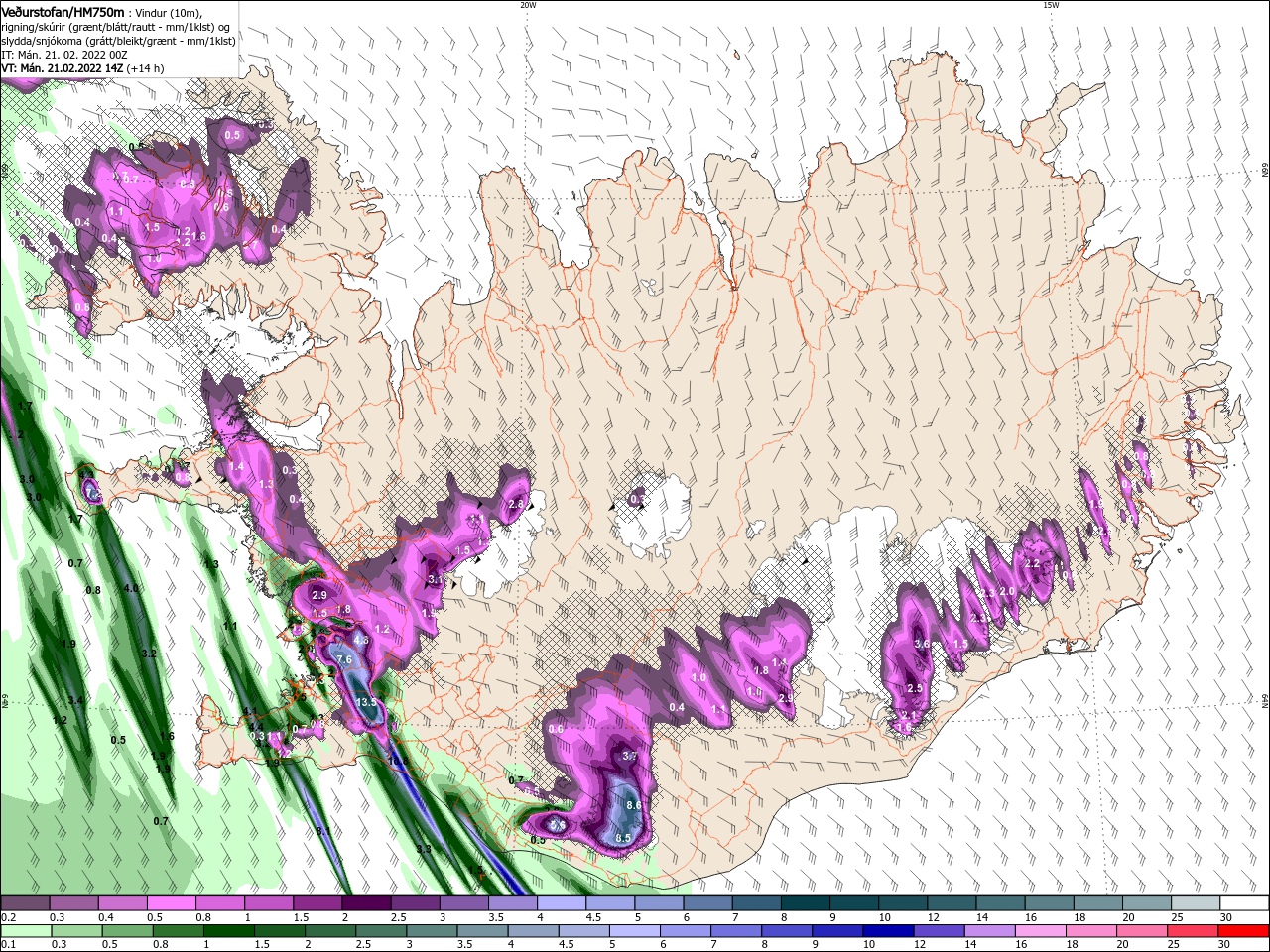Click the pale periwinkle 5–6 swatch, lower legend row
Screen dimensions: 1270x952
pos(635,931)
